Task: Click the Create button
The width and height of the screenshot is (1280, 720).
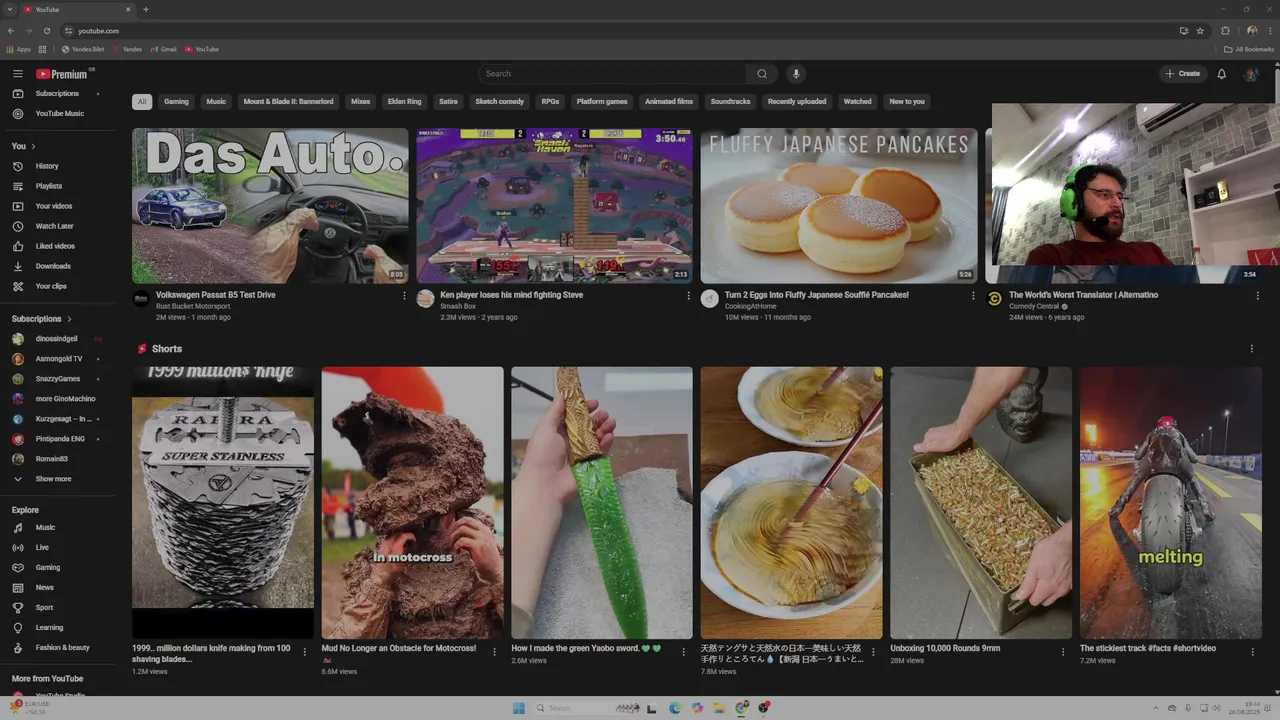Action: pyautogui.click(x=1182, y=74)
